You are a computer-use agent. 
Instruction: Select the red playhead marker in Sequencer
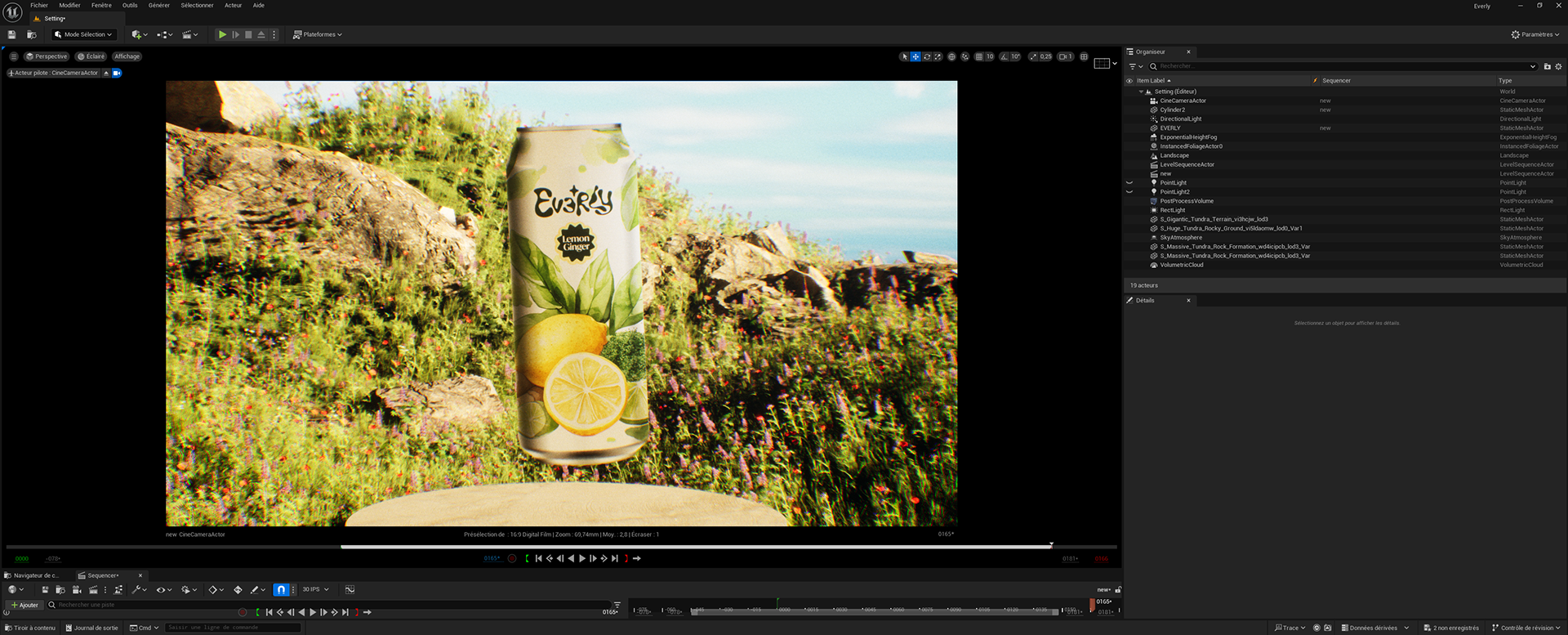click(1092, 605)
